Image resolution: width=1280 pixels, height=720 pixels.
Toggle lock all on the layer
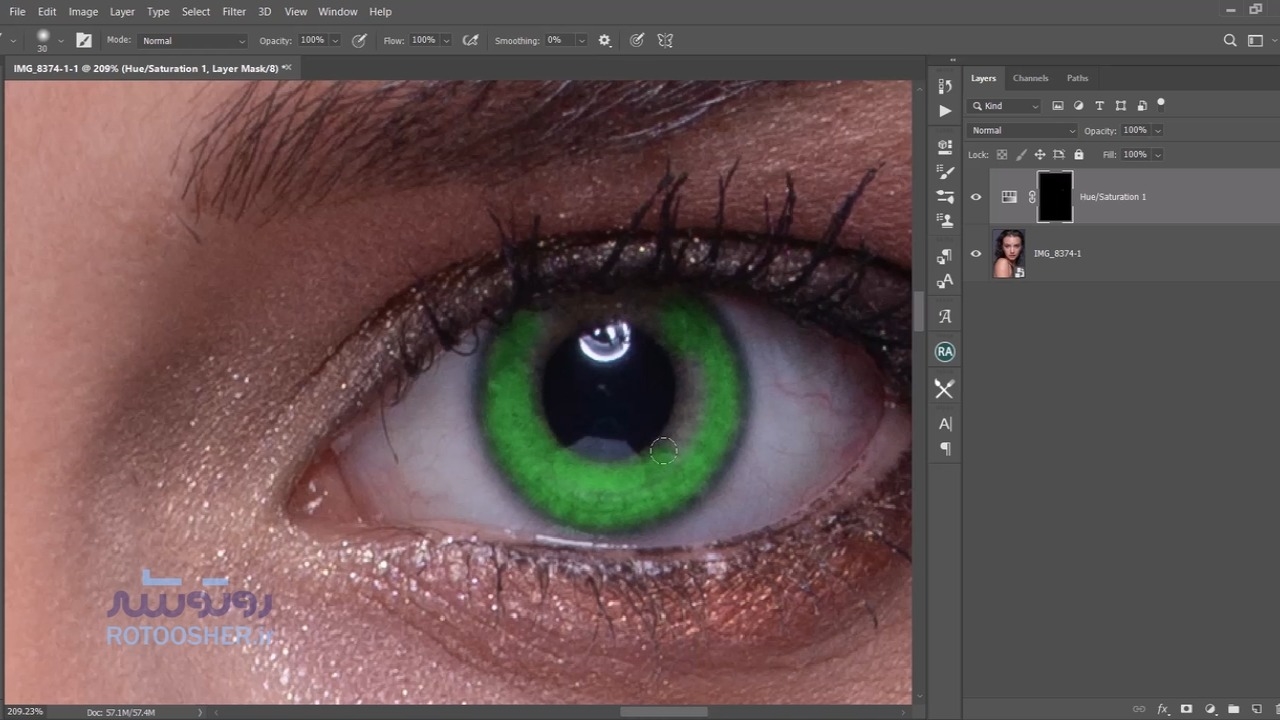pyautogui.click(x=1078, y=155)
